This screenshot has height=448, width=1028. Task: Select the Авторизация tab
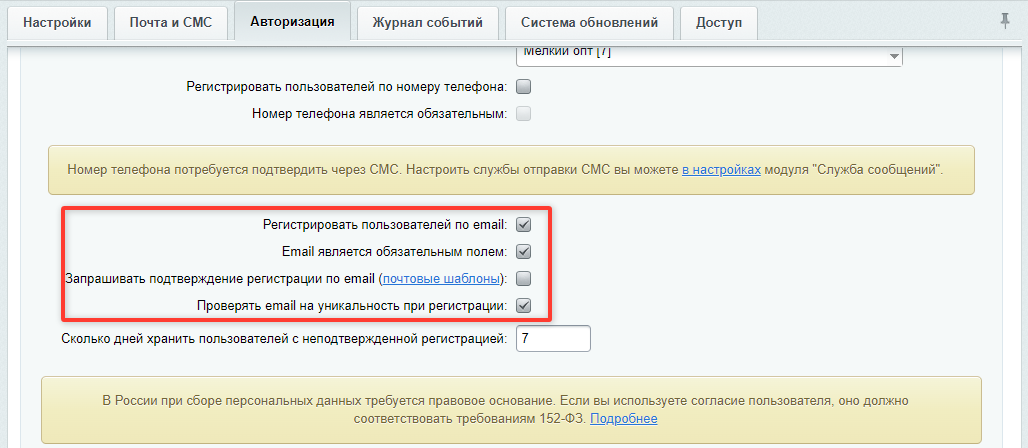coord(292,22)
